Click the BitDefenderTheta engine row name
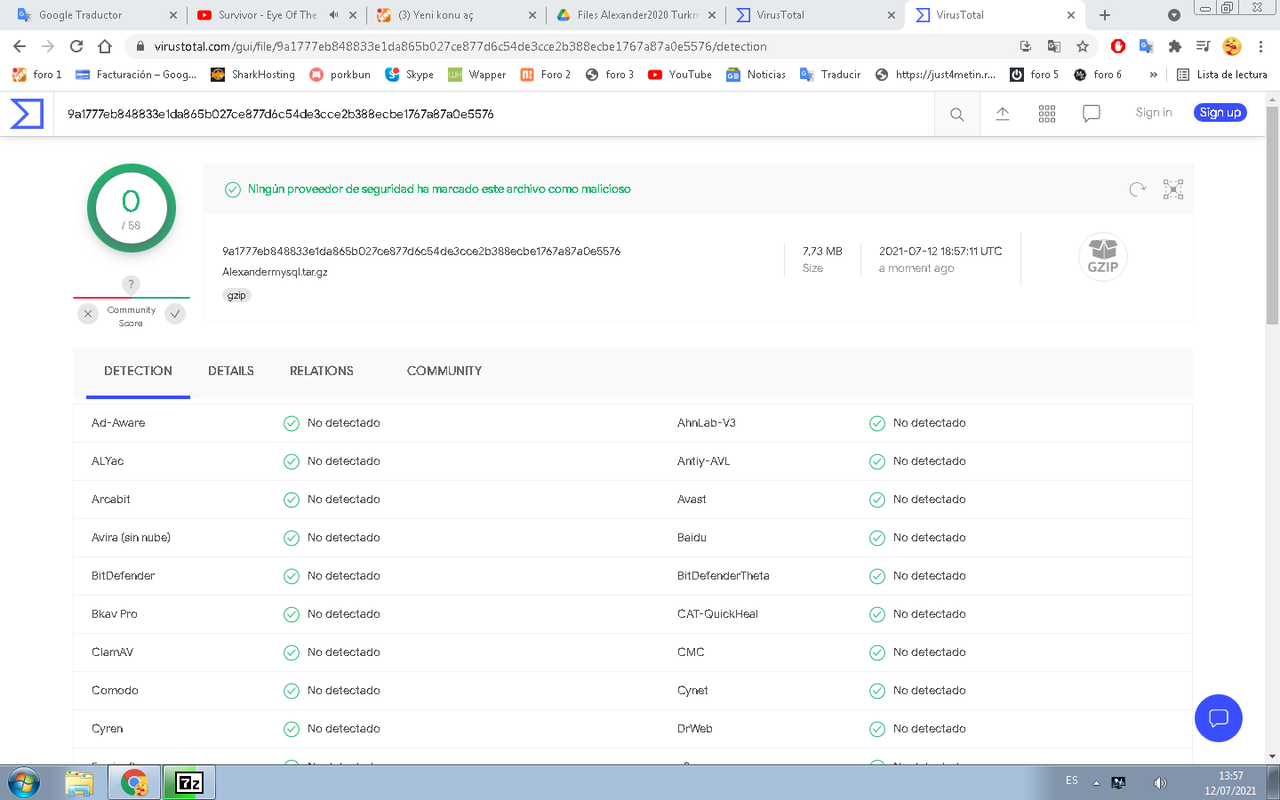 pyautogui.click(x=723, y=576)
